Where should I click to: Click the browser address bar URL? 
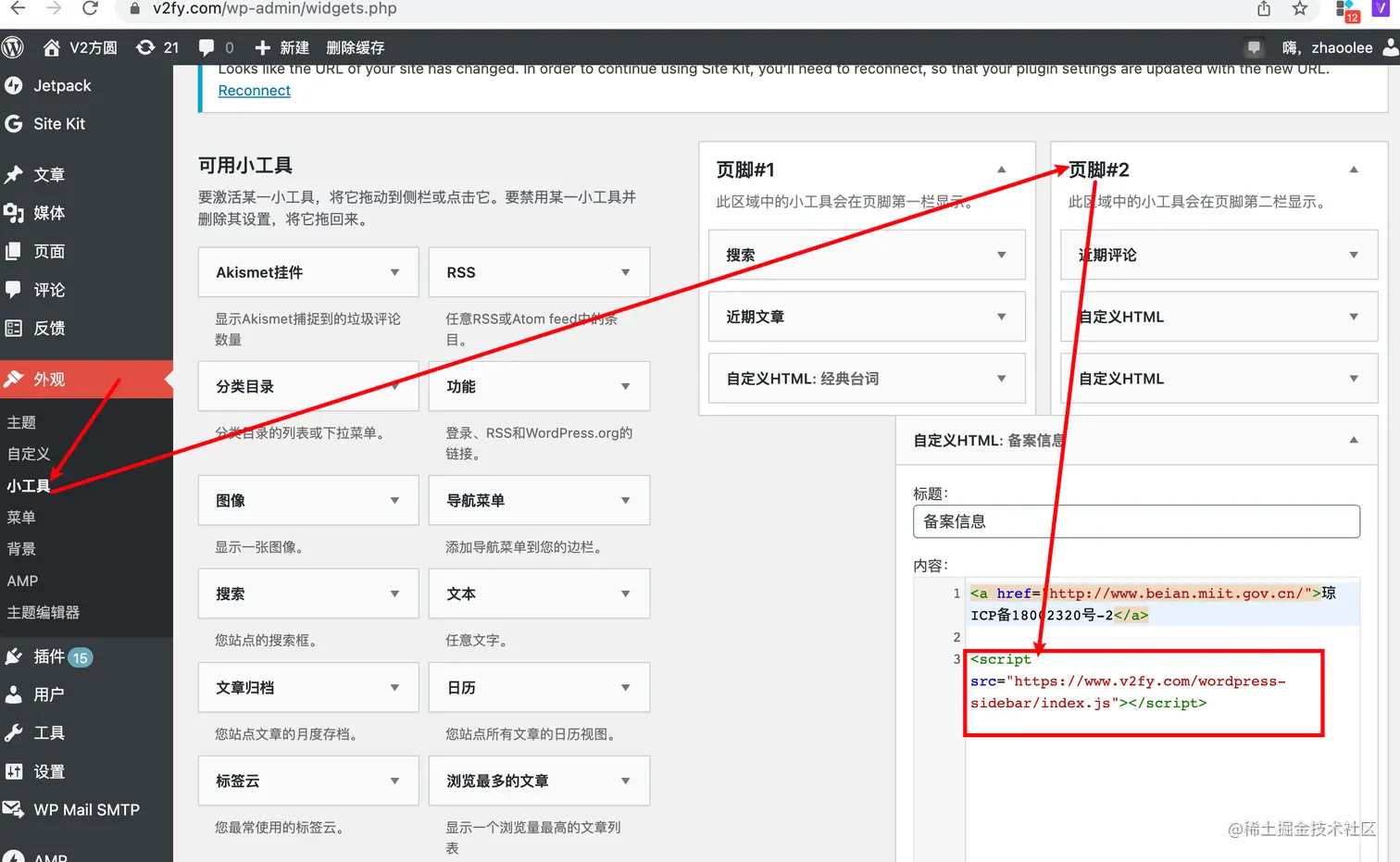(x=274, y=8)
